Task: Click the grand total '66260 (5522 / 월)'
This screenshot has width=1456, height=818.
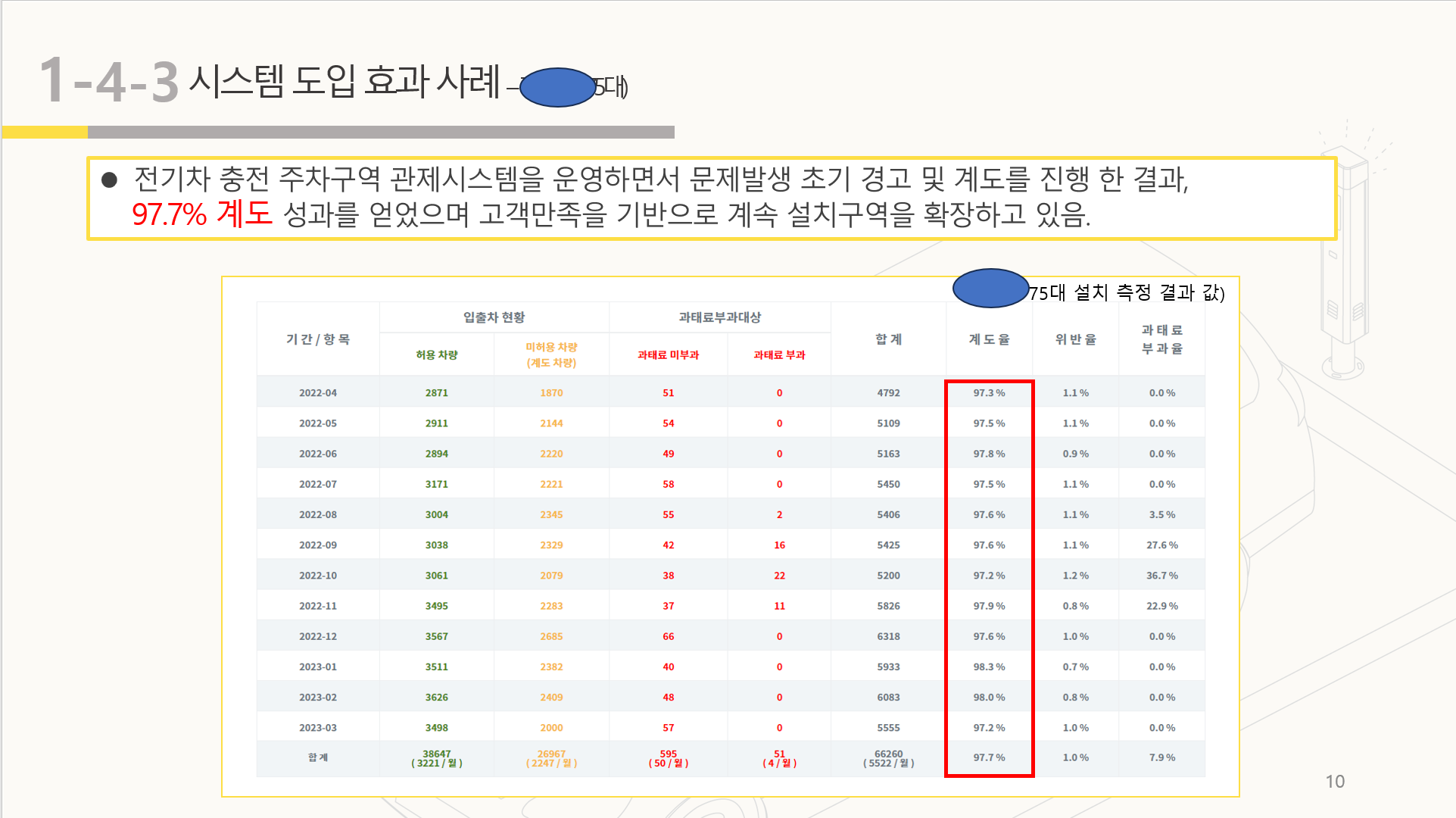Action: coord(889,758)
